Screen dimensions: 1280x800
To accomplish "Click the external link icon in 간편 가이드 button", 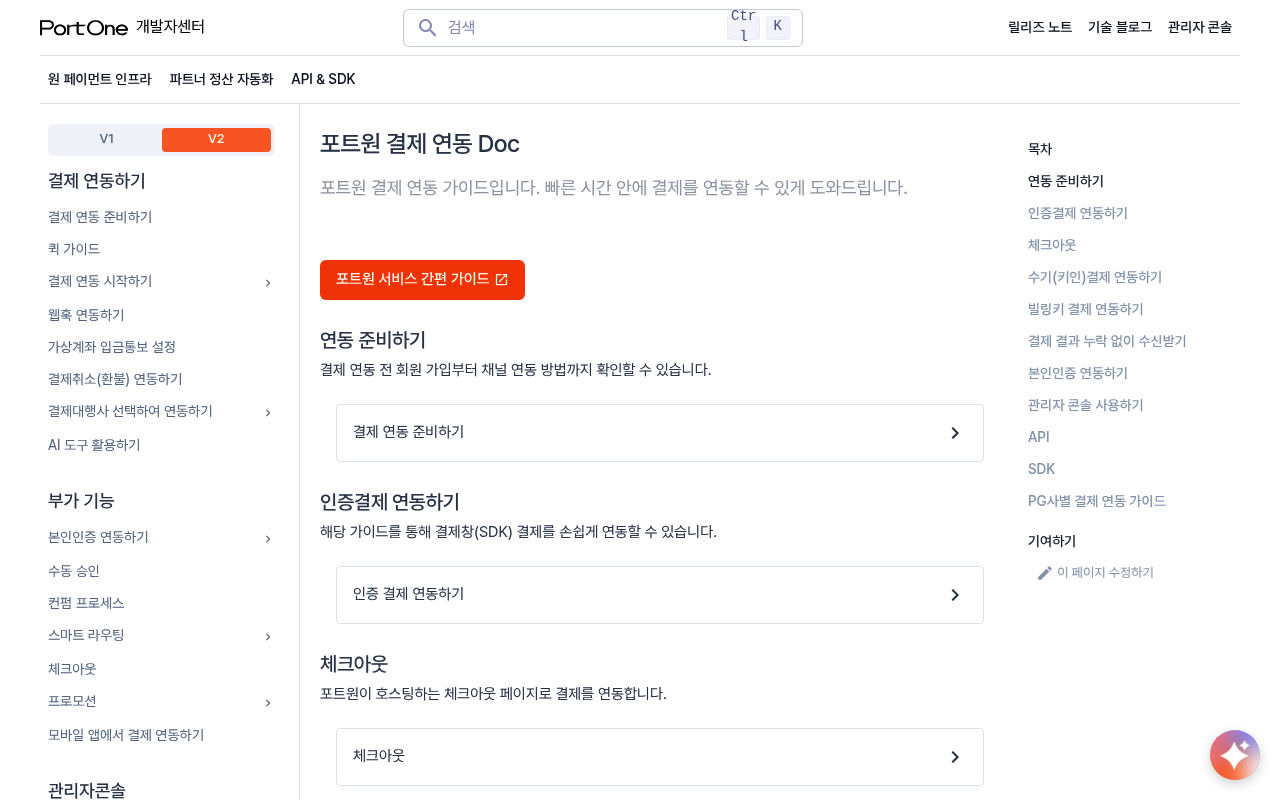I will [x=502, y=280].
